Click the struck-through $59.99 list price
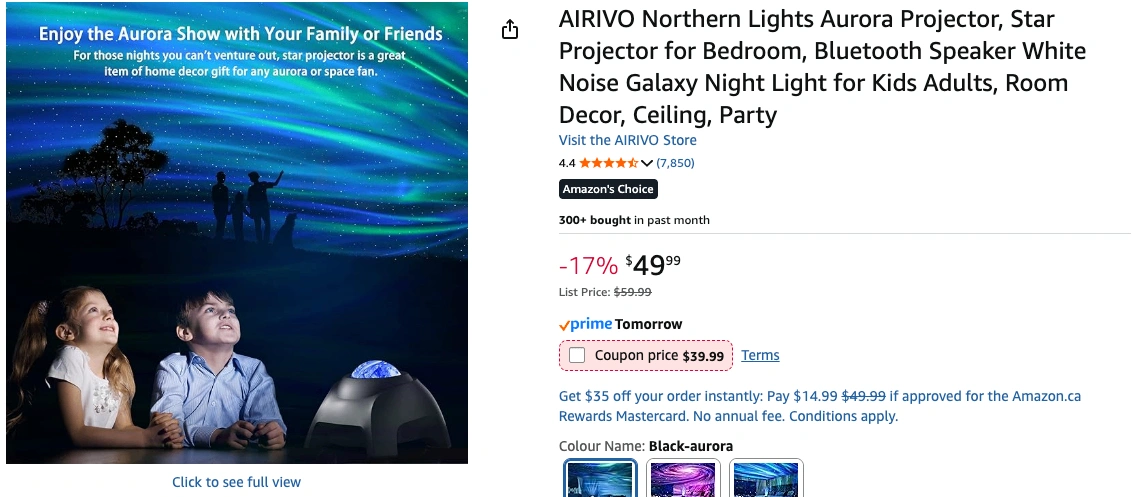Viewport: 1138px width, 497px height. [x=631, y=292]
